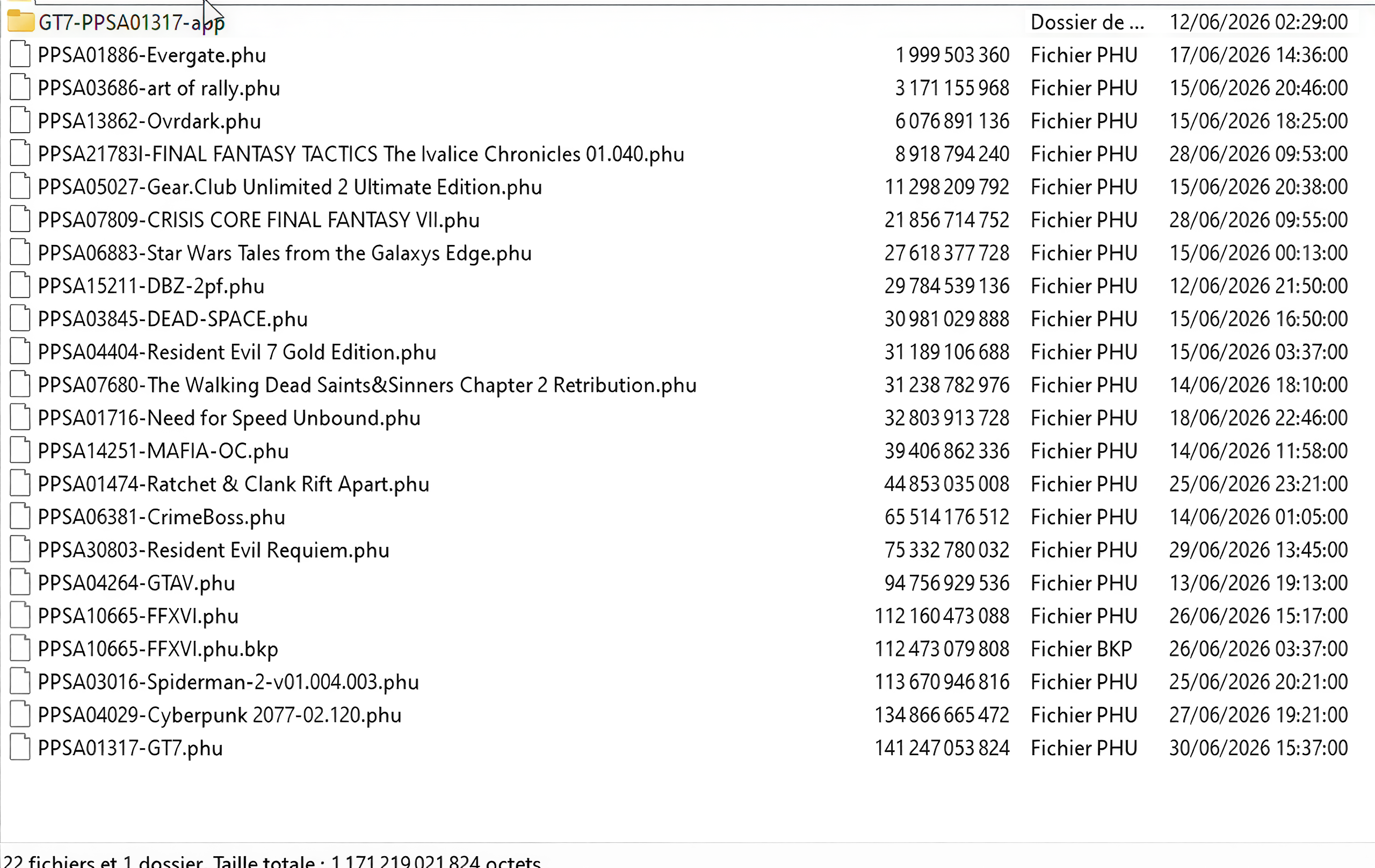Select the PPSA03845-DEAD-SPACE.phu entry
The width and height of the screenshot is (1375, 868).
[172, 319]
